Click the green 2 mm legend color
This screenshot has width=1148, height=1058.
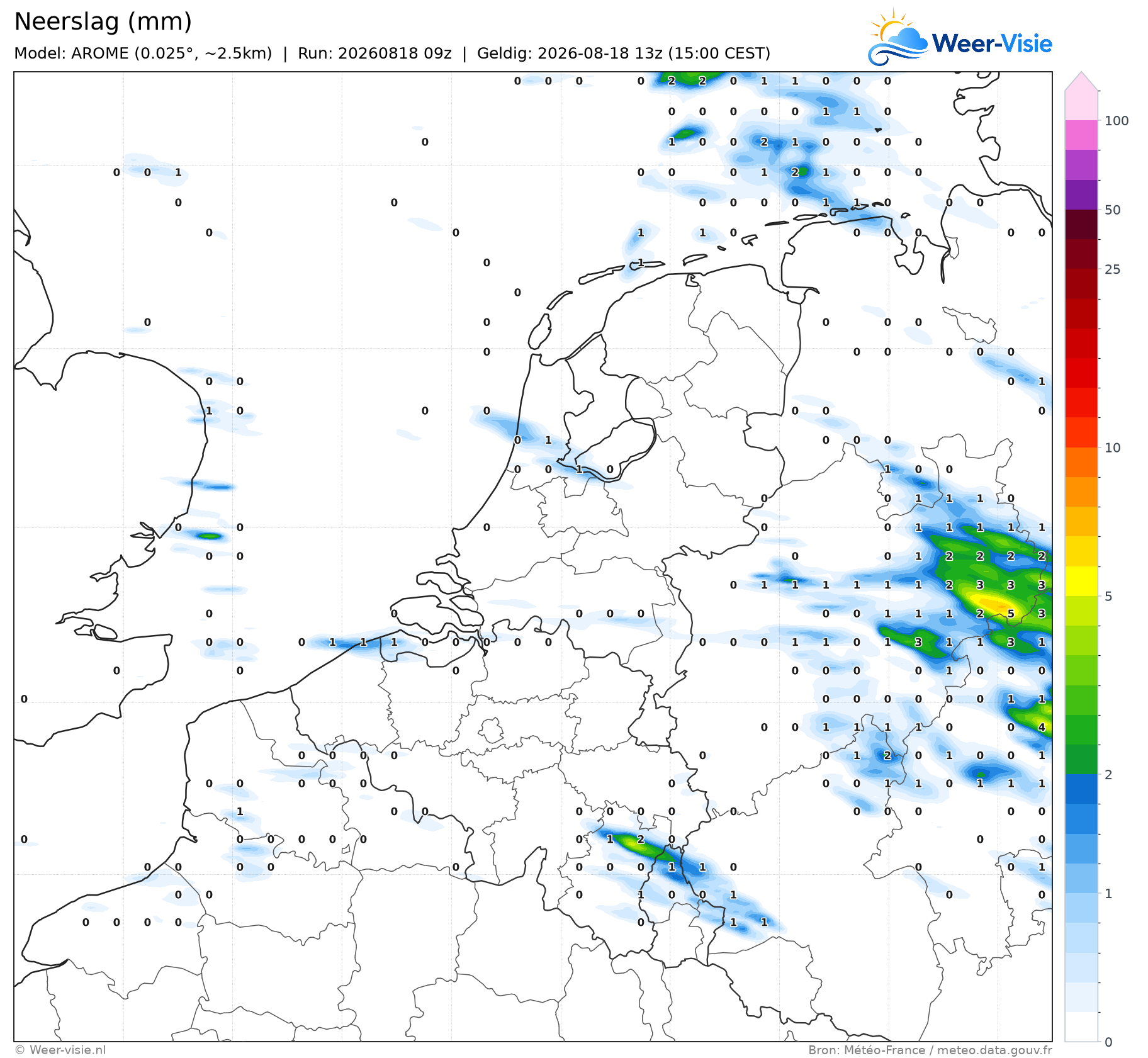coord(1081,759)
